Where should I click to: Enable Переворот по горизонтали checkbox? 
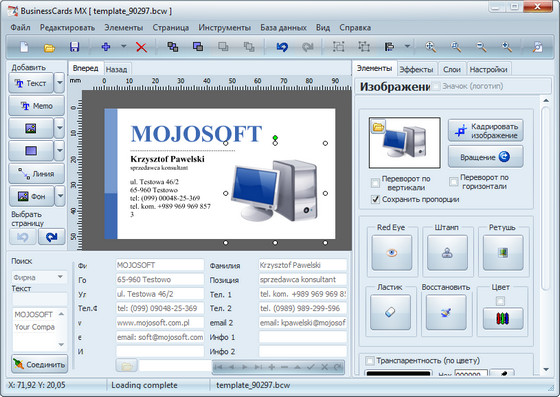454,182
